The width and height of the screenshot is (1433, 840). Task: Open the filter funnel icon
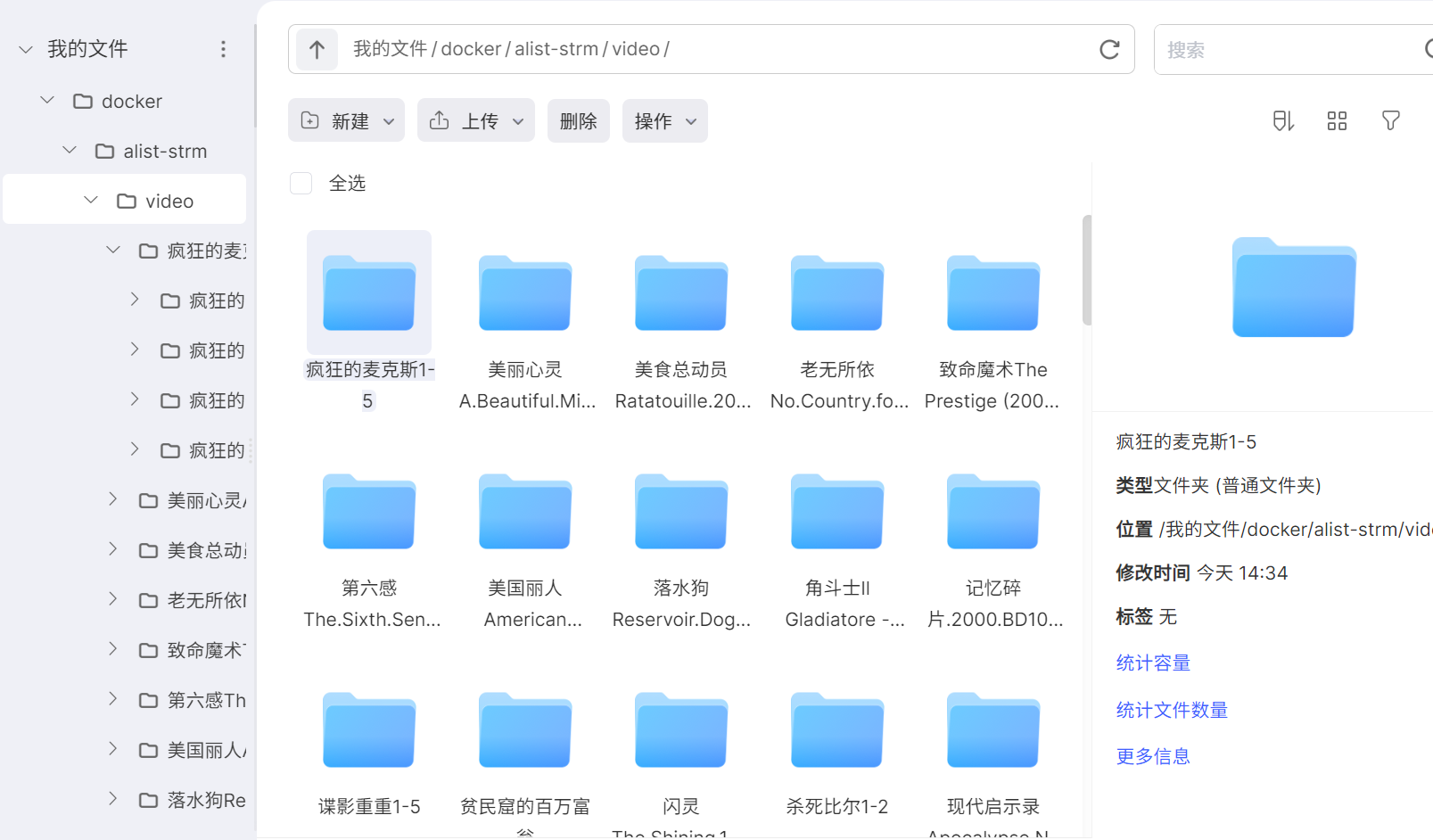(1389, 121)
